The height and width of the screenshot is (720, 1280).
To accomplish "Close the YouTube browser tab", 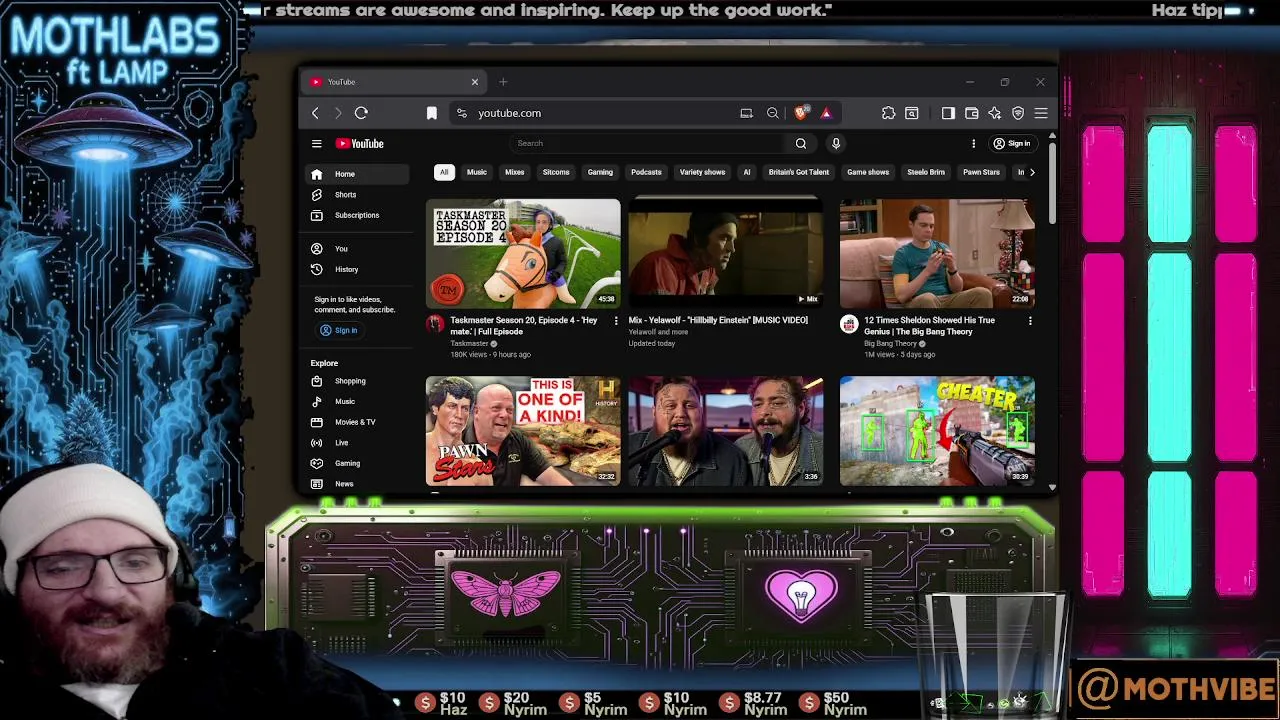I will (x=475, y=82).
